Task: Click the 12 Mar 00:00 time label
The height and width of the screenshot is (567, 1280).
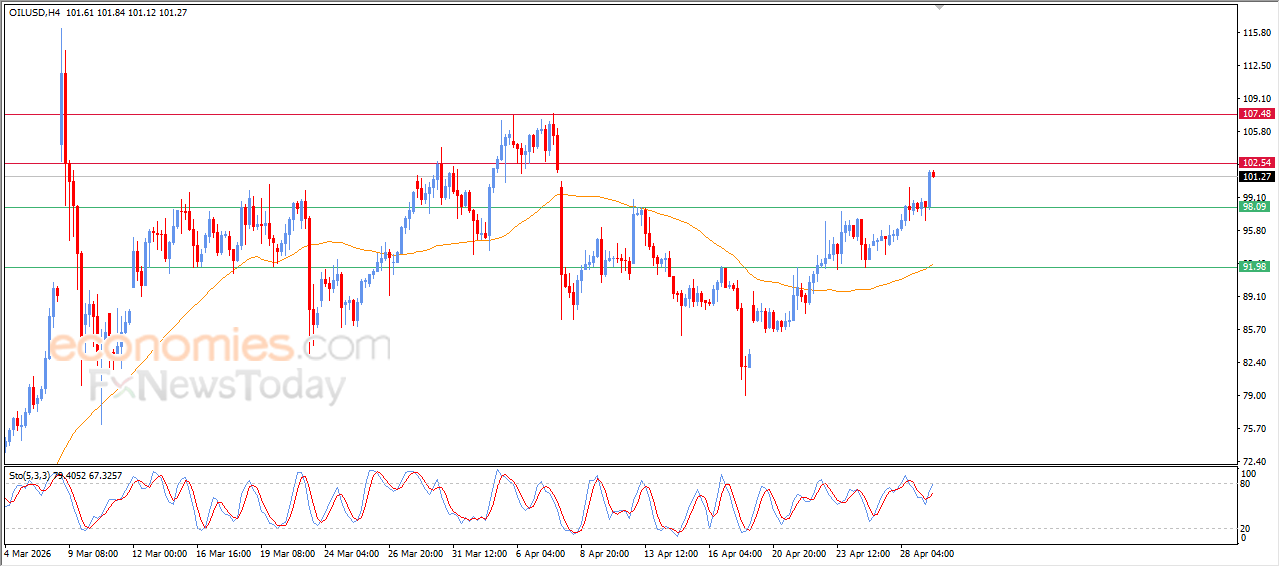Action: pos(160,553)
